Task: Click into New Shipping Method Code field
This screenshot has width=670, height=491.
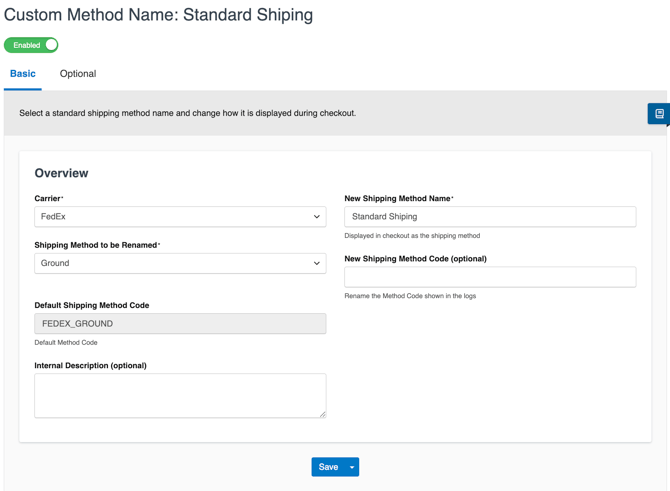Action: [x=490, y=277]
